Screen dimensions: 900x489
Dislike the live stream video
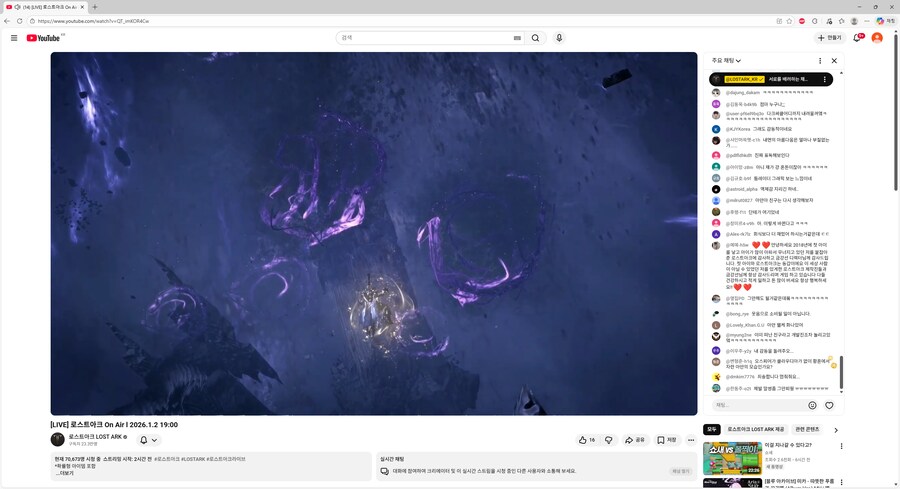coord(609,440)
